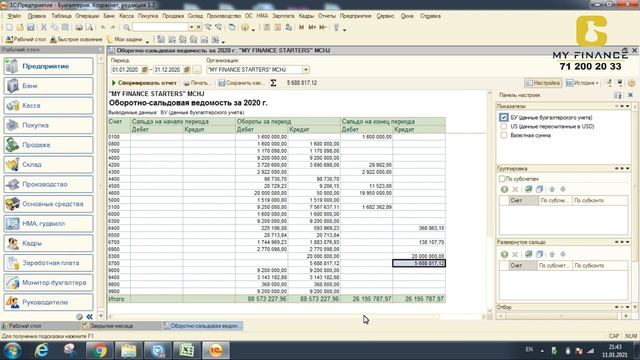The height and width of the screenshot is (360, 640).
Task: Switch to the Закрытие месяца tab
Action: (121, 326)
